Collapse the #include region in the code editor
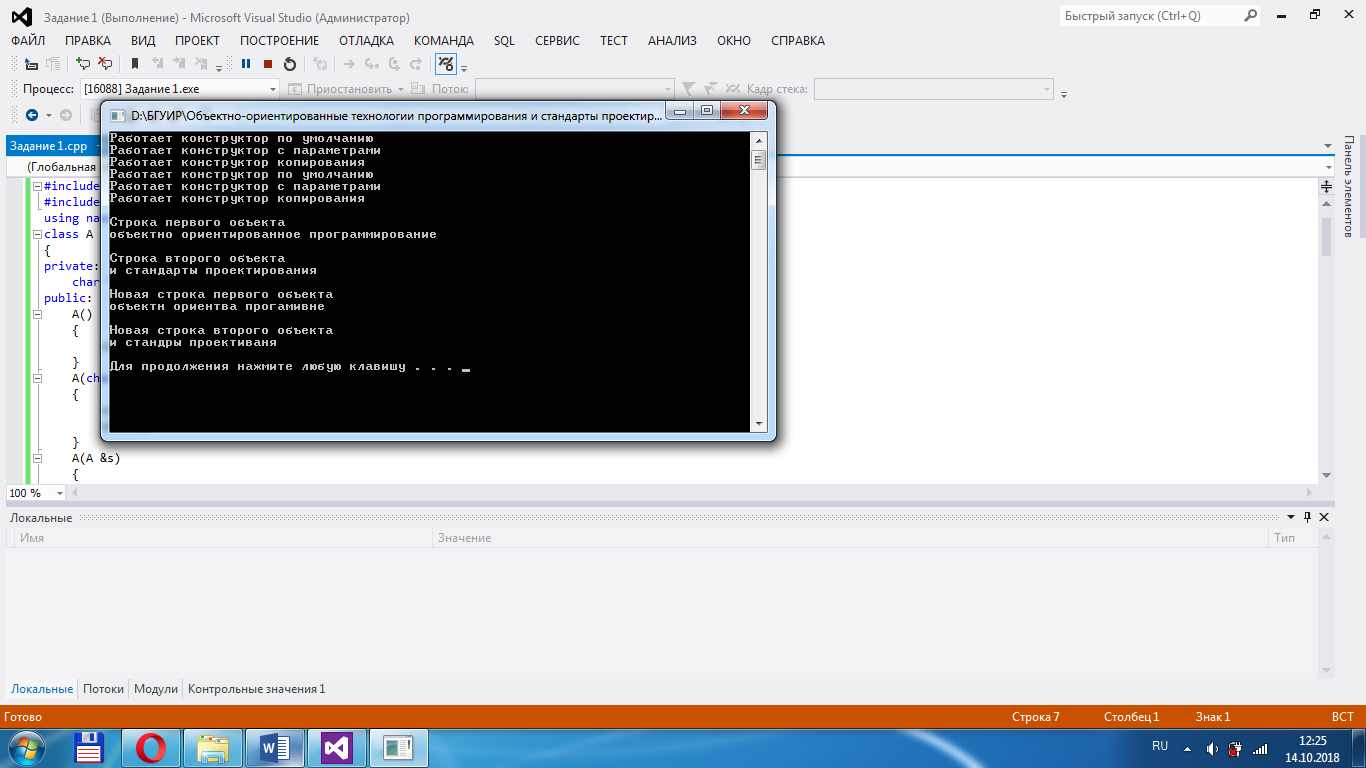This screenshot has height=768, width=1366. point(37,186)
